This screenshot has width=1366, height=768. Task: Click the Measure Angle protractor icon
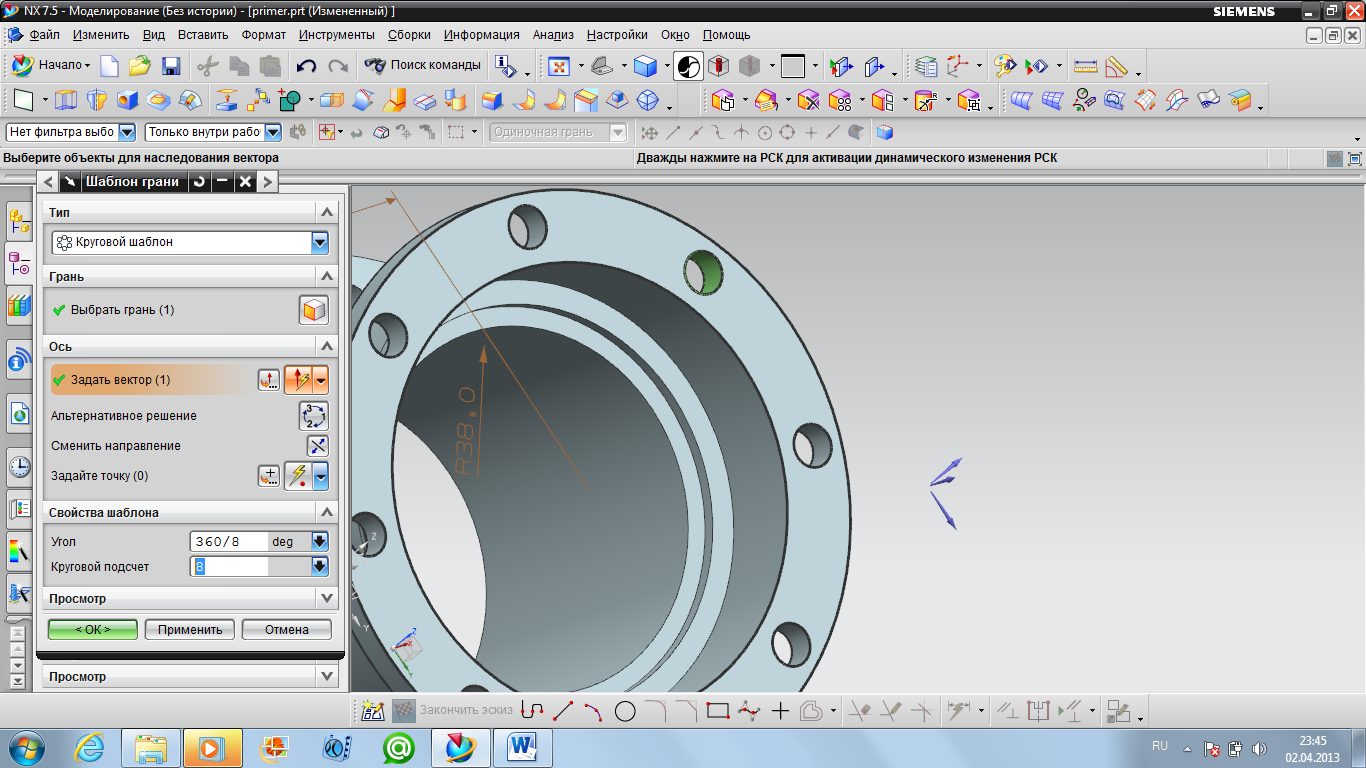pyautogui.click(x=1116, y=66)
